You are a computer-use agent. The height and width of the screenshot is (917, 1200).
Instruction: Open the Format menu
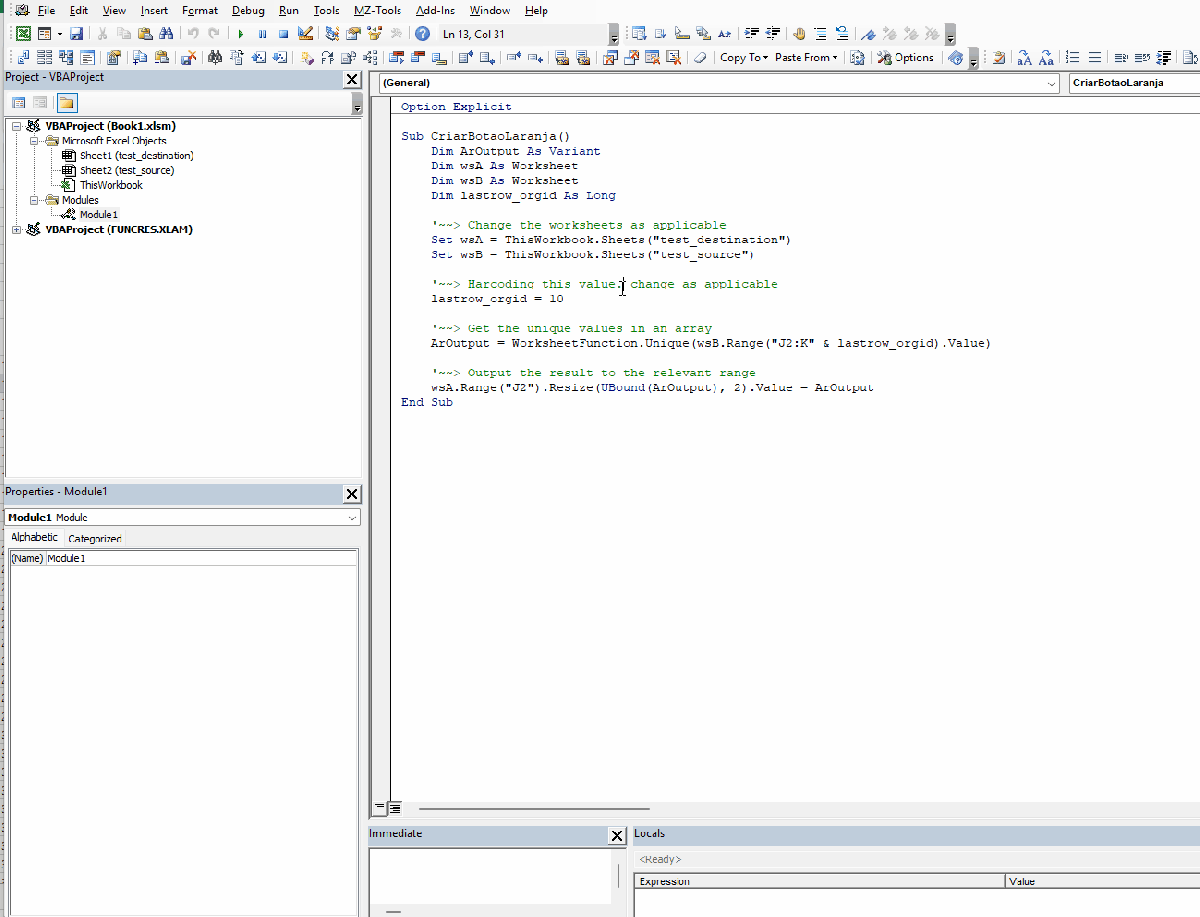pos(200,10)
